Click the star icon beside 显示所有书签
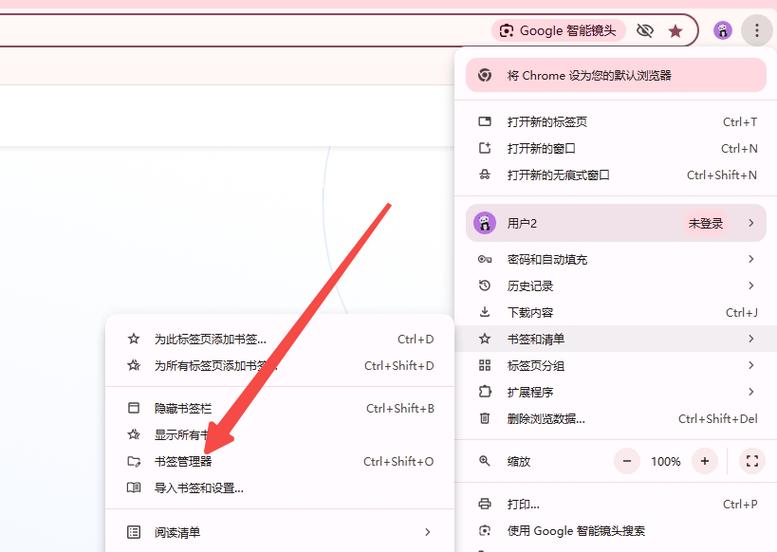 [x=134, y=435]
